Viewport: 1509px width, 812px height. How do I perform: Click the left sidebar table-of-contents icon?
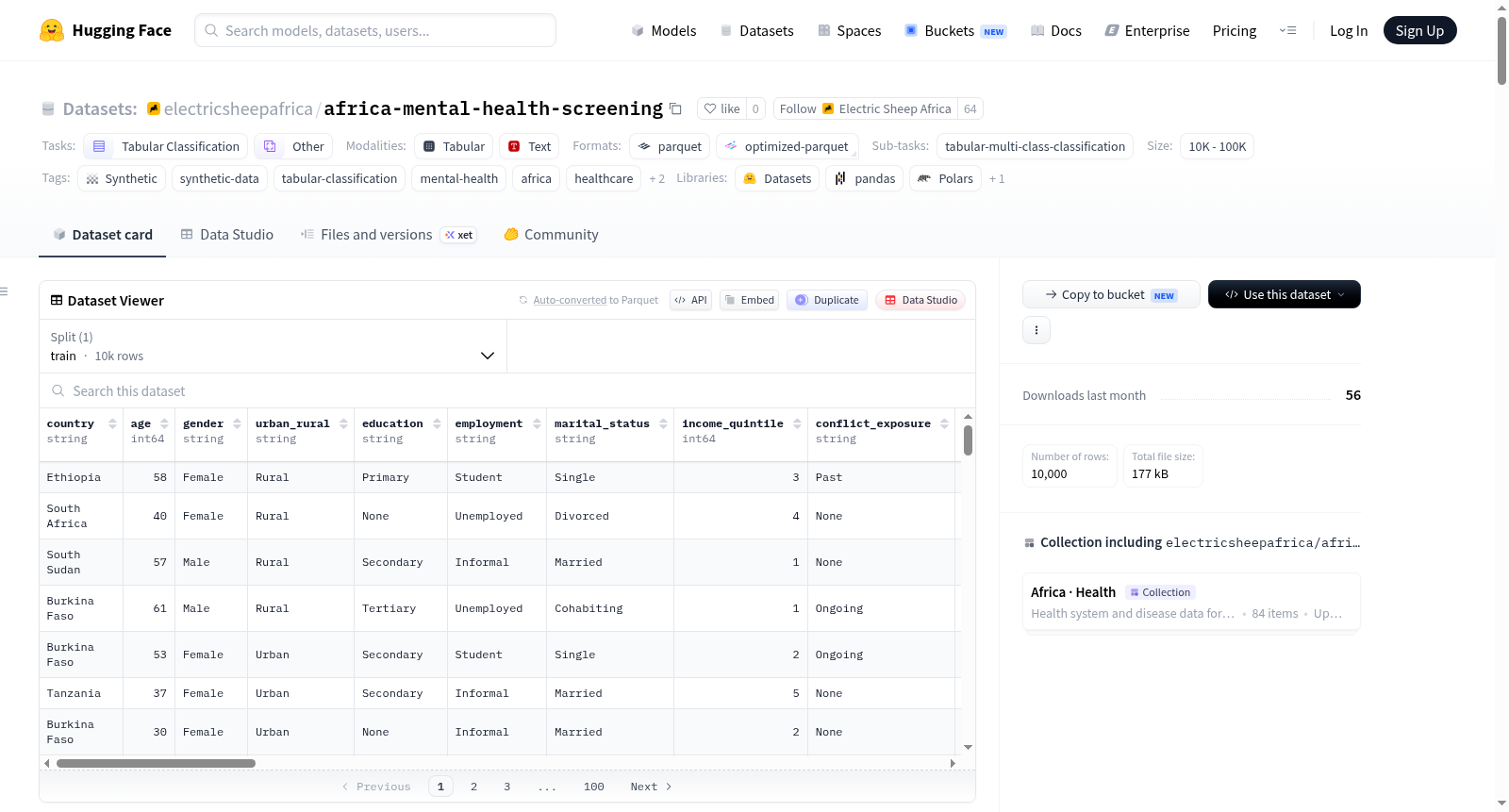[x=4, y=291]
